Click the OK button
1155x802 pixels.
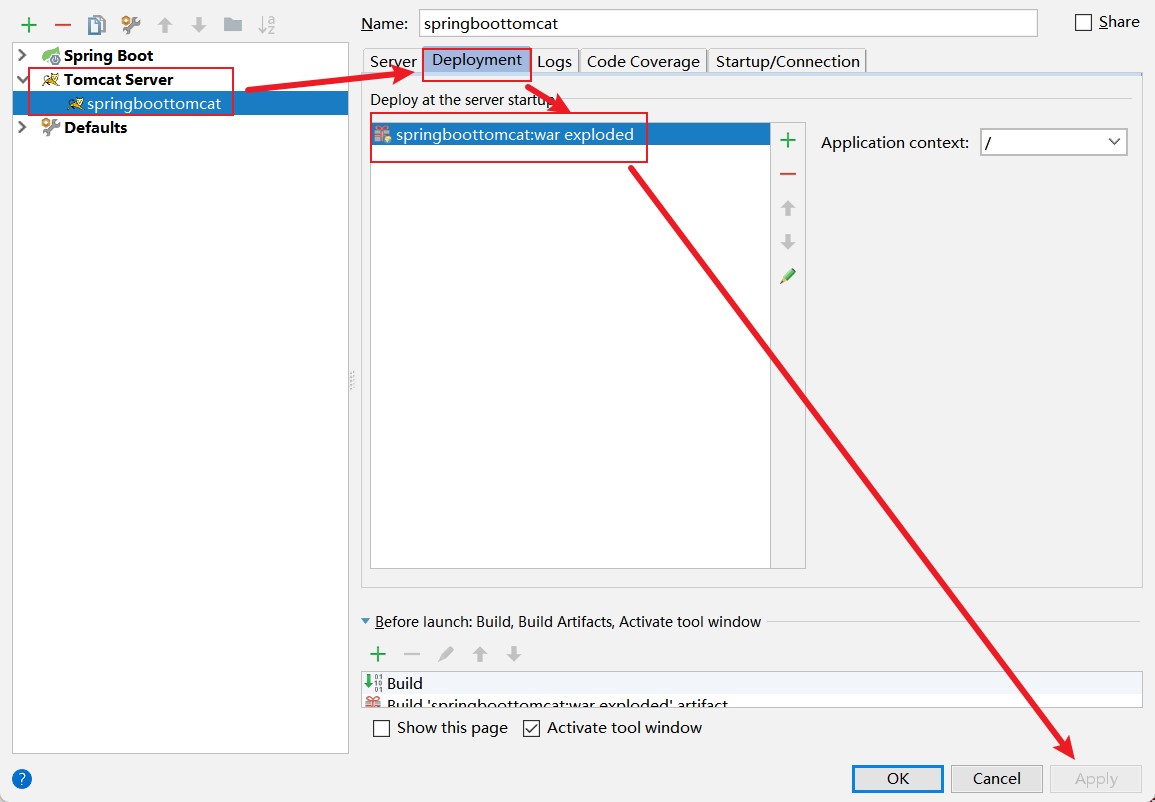pyautogui.click(x=897, y=778)
